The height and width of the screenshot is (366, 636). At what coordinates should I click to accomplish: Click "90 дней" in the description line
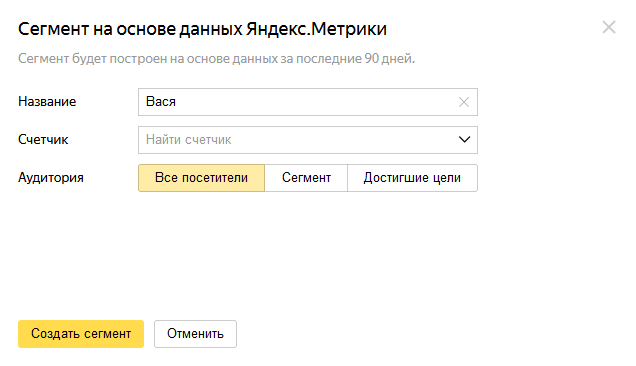point(389,59)
